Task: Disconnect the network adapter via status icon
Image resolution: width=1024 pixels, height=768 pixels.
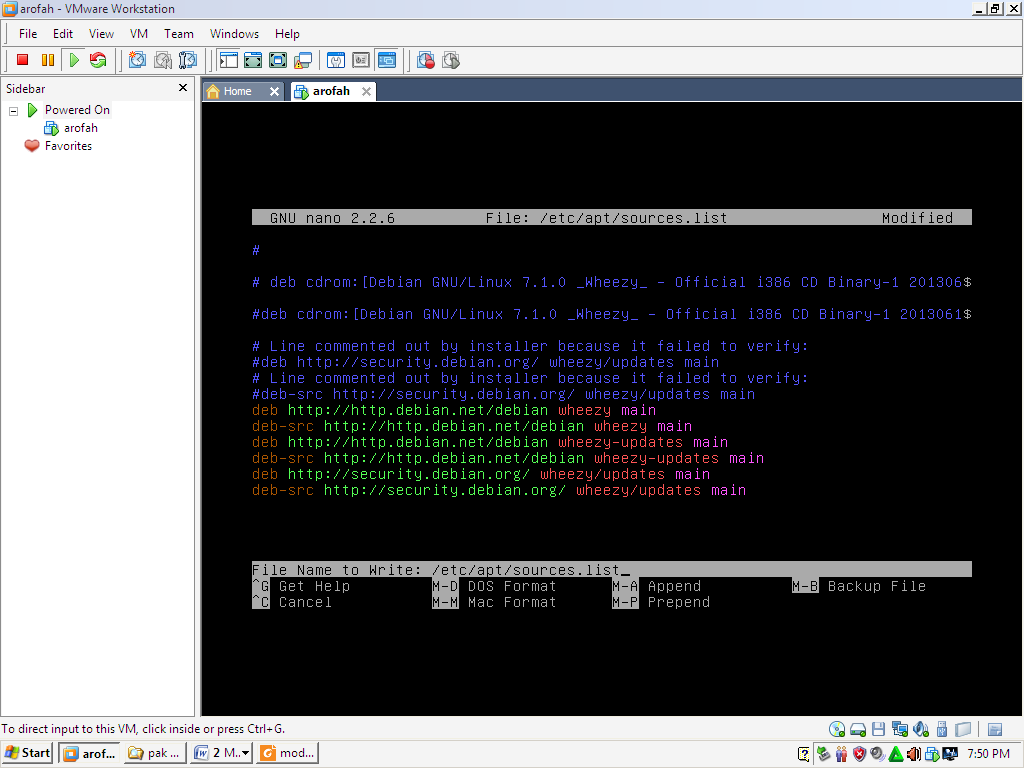Action: pyautogui.click(x=900, y=730)
